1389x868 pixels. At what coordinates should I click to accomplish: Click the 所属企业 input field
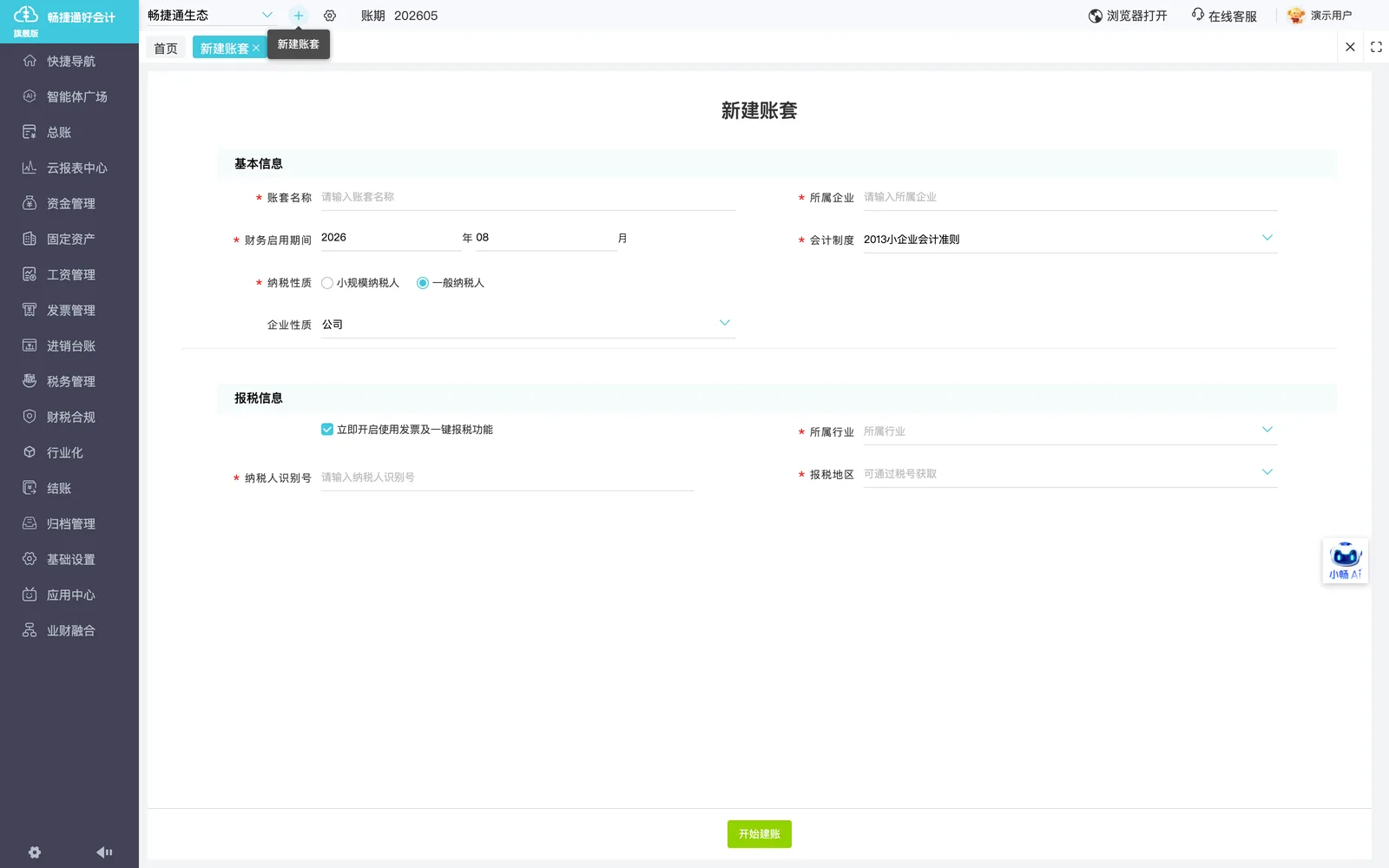point(1070,197)
